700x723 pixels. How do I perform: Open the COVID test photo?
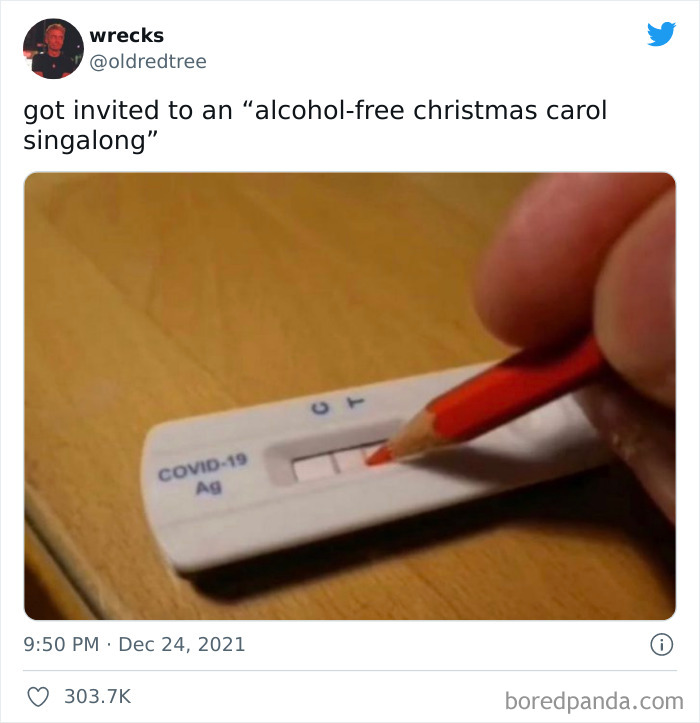[x=350, y=396]
